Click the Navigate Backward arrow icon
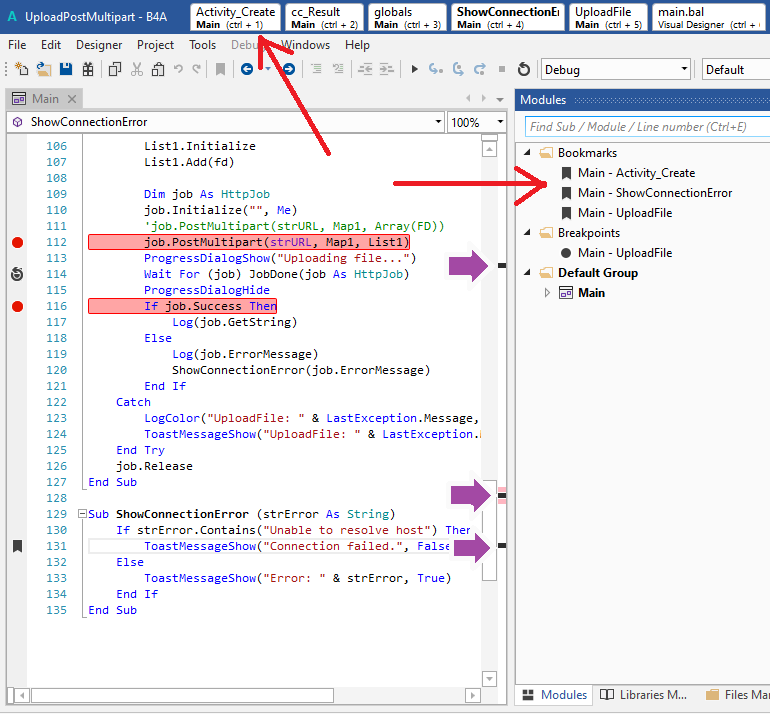Image resolution: width=770 pixels, height=714 pixels. [x=247, y=69]
